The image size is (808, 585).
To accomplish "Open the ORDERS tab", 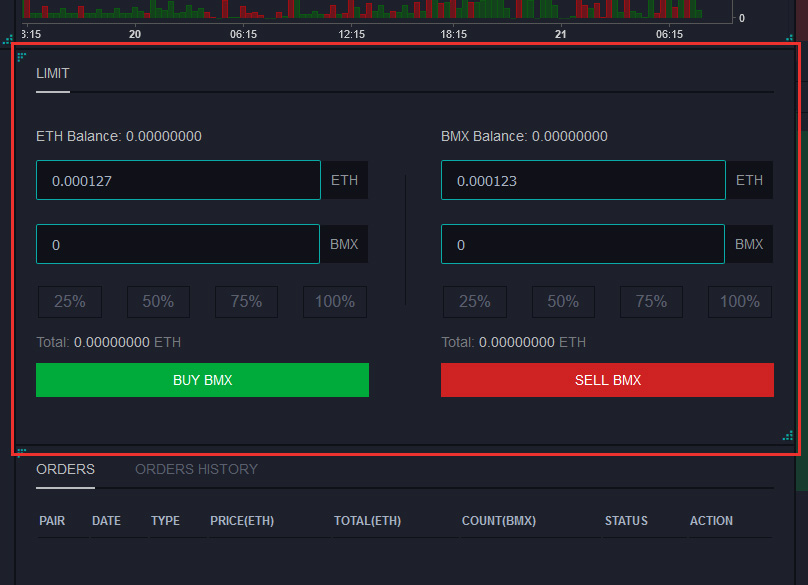I will click(x=65, y=469).
